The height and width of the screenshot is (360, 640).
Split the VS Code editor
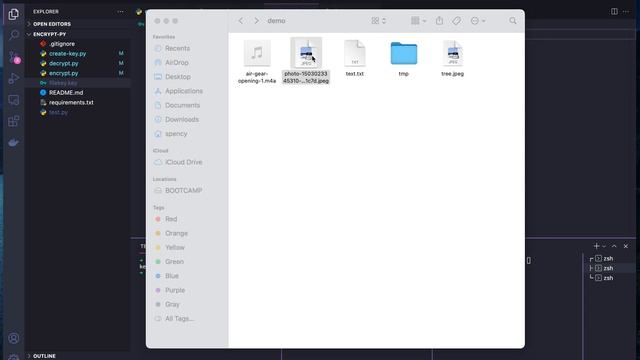click(614, 11)
